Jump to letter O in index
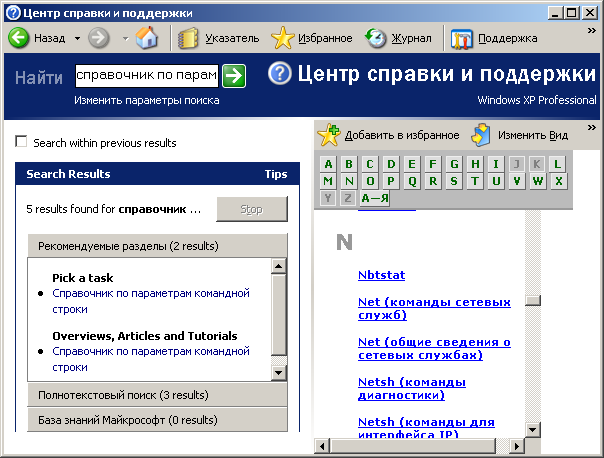 [370, 181]
